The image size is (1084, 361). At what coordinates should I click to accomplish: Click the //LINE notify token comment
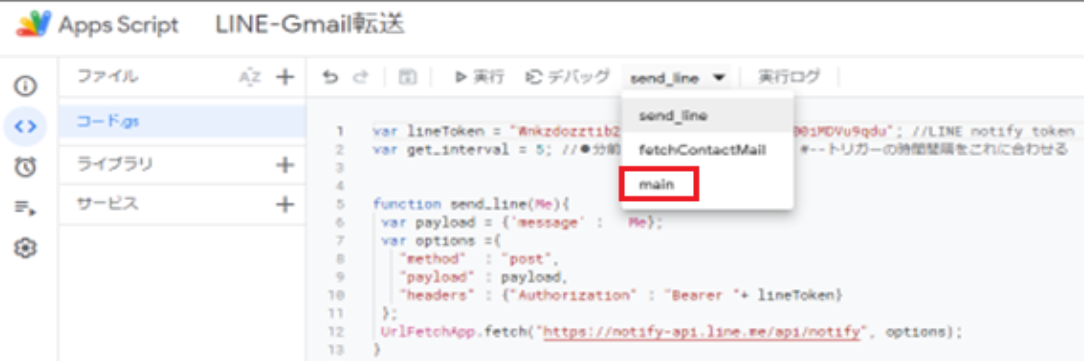994,131
